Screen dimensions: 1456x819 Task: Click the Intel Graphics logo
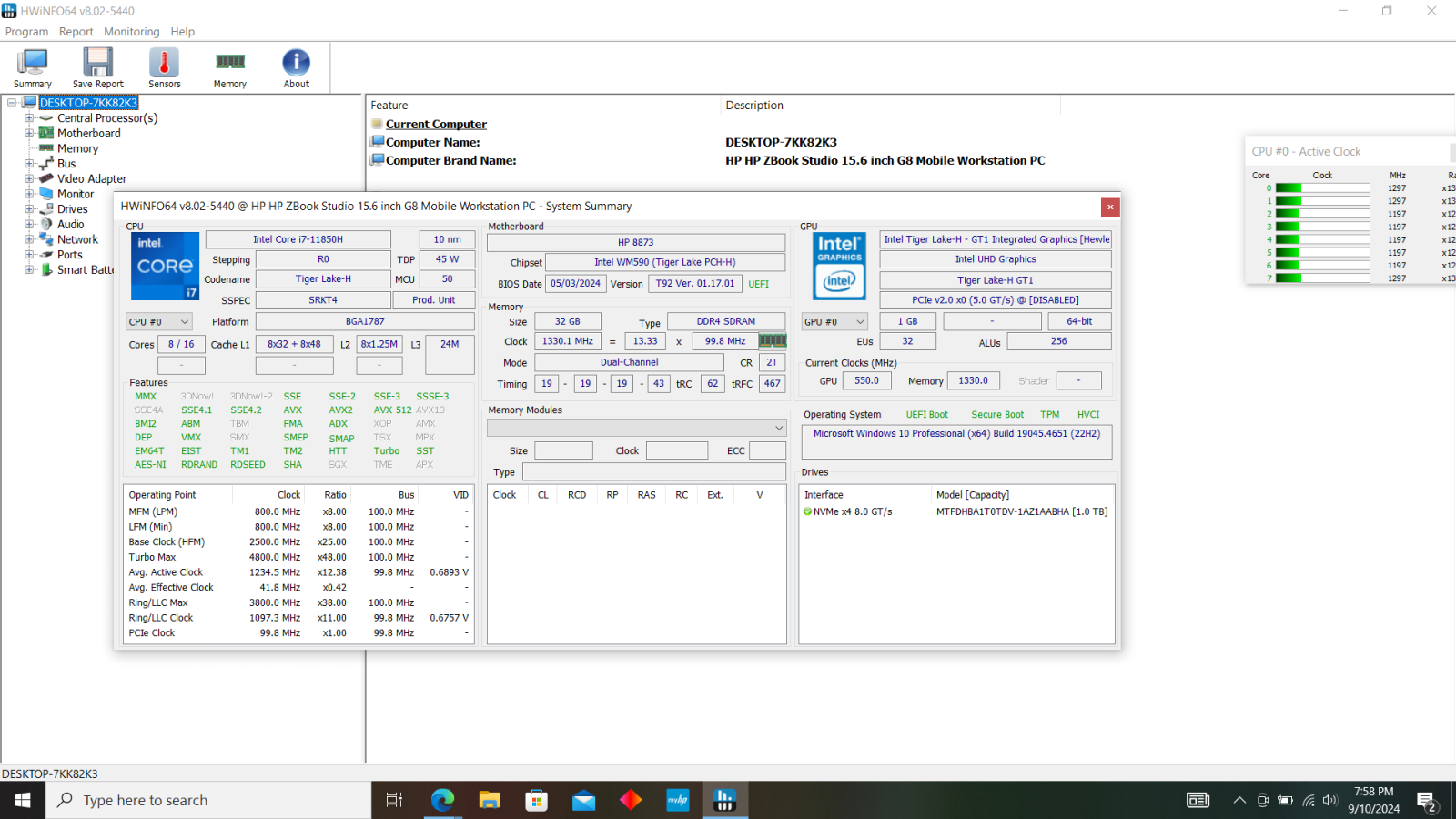pos(839,266)
